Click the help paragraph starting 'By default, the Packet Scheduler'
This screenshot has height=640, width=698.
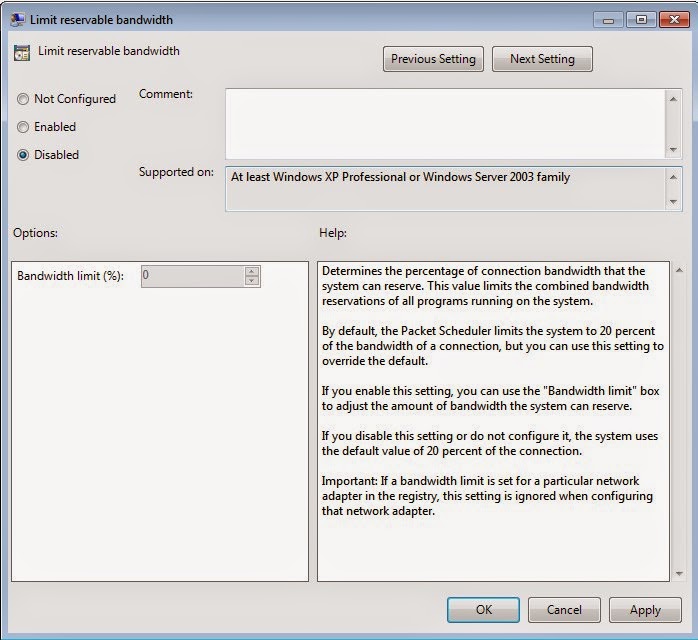point(493,346)
